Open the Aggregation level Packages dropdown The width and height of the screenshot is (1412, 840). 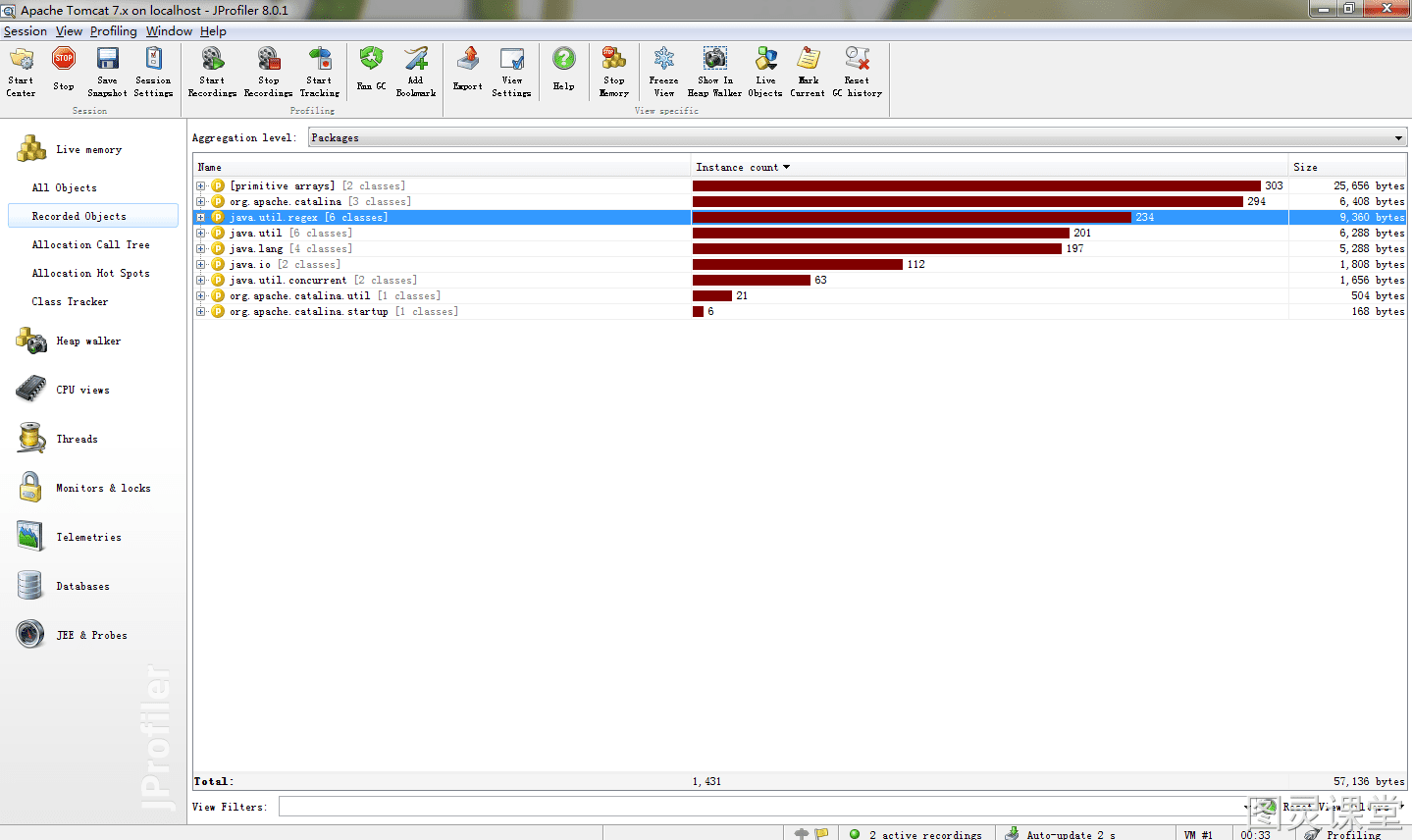858,137
